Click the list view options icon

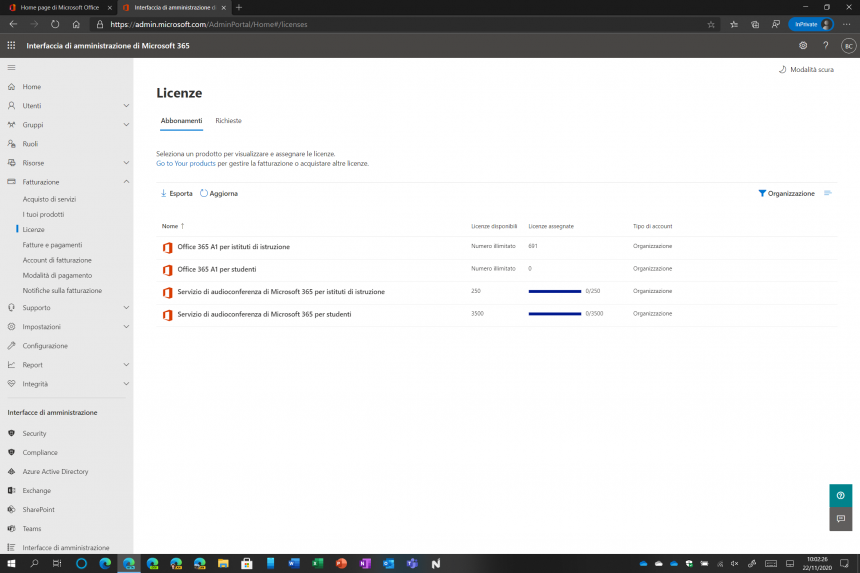click(x=828, y=193)
